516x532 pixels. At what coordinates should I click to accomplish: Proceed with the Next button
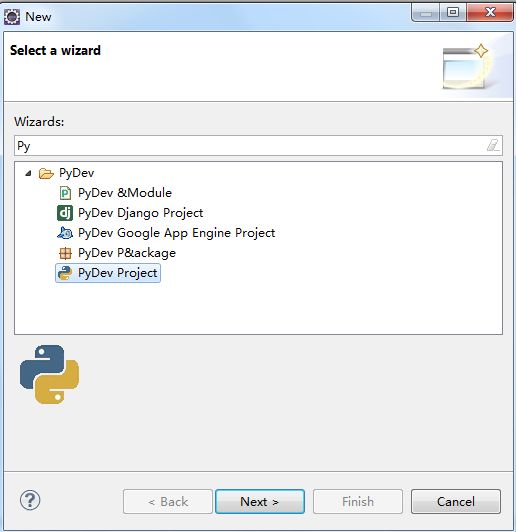coord(260,501)
